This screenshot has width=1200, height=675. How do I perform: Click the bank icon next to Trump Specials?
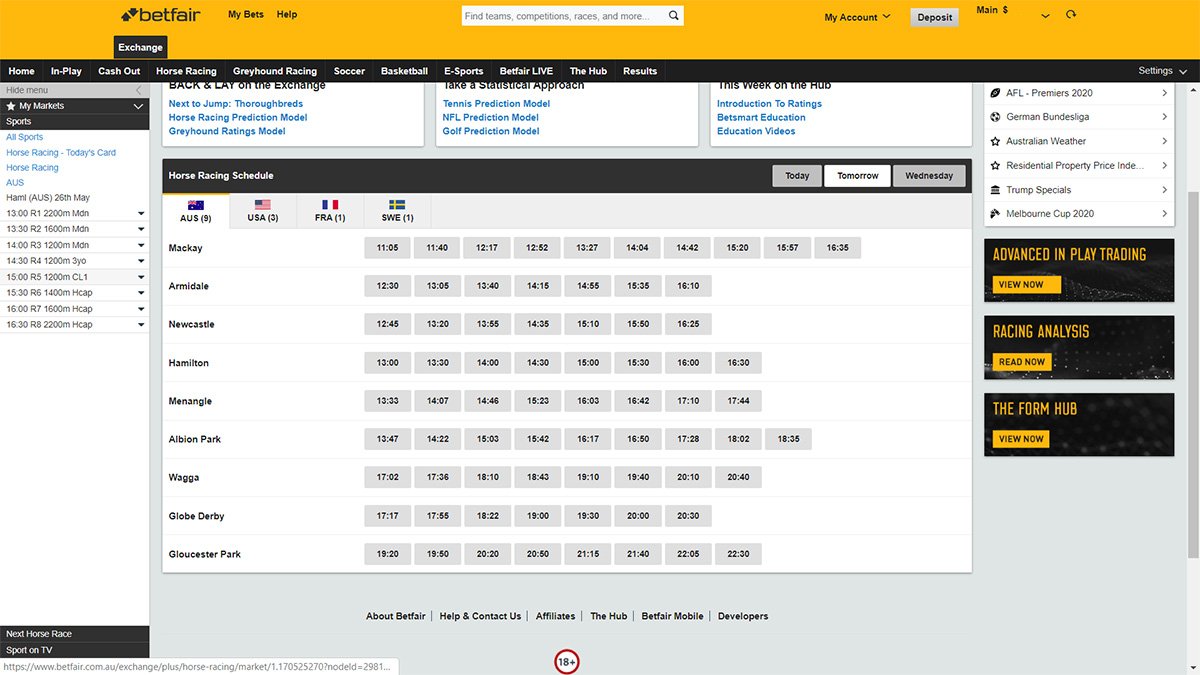coord(993,189)
